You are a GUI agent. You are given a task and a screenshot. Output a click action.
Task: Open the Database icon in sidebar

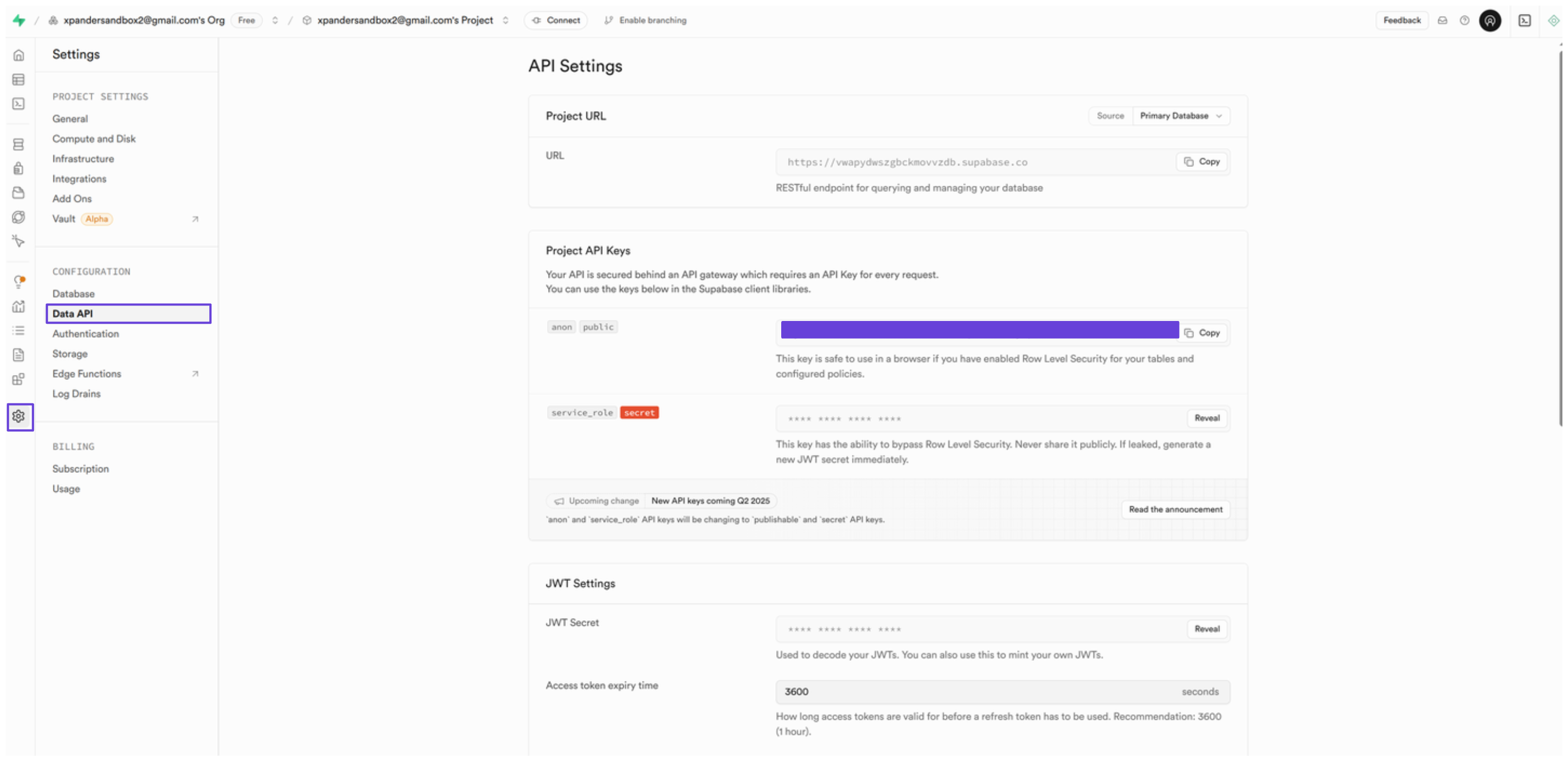[19, 144]
